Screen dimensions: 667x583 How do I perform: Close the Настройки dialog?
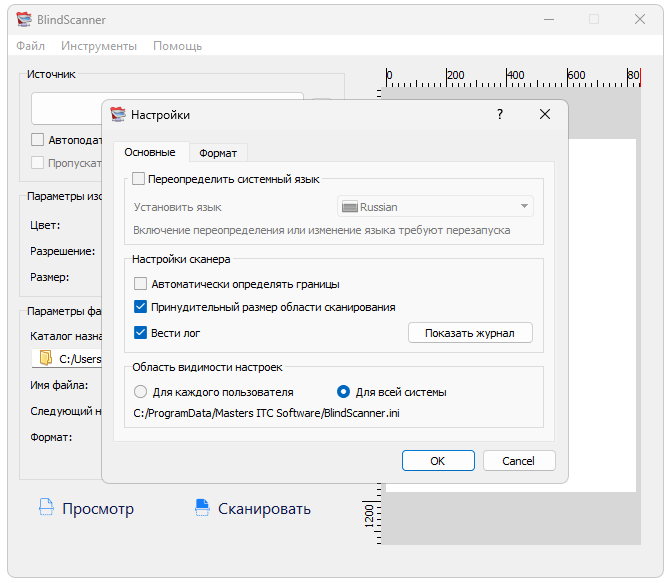pos(545,114)
